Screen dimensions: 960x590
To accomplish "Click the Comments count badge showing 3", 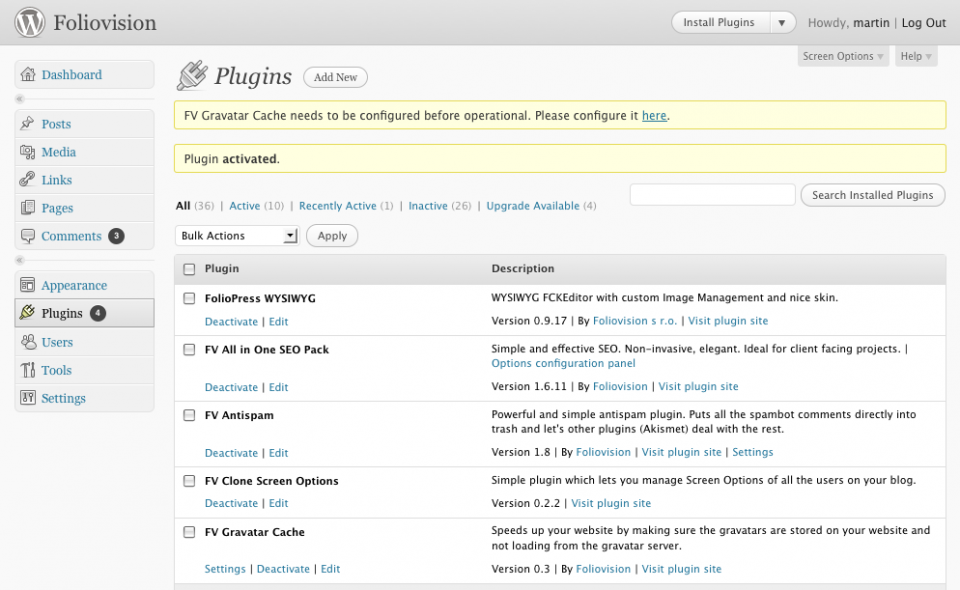I will pos(116,236).
